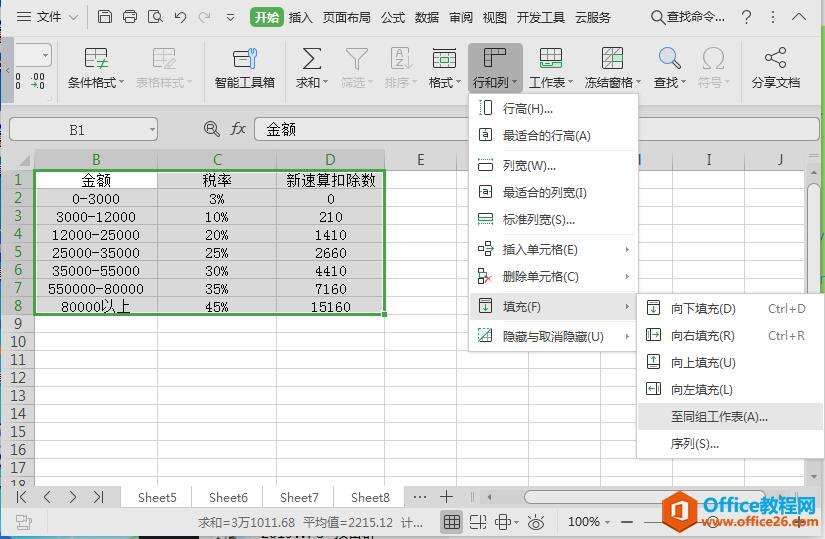Click the save icon in quick access toolbar
The width and height of the screenshot is (825, 539).
pyautogui.click(x=104, y=17)
